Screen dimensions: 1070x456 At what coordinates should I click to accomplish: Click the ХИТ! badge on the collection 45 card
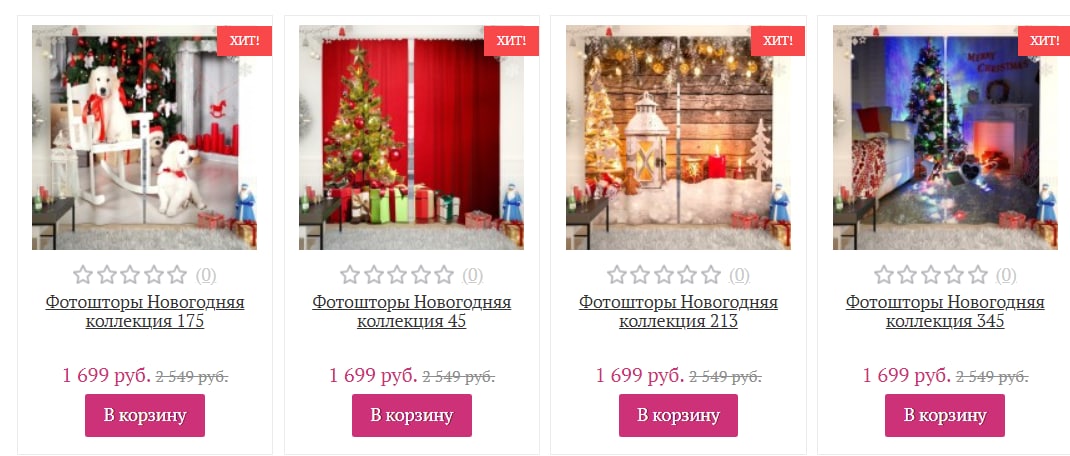point(511,41)
